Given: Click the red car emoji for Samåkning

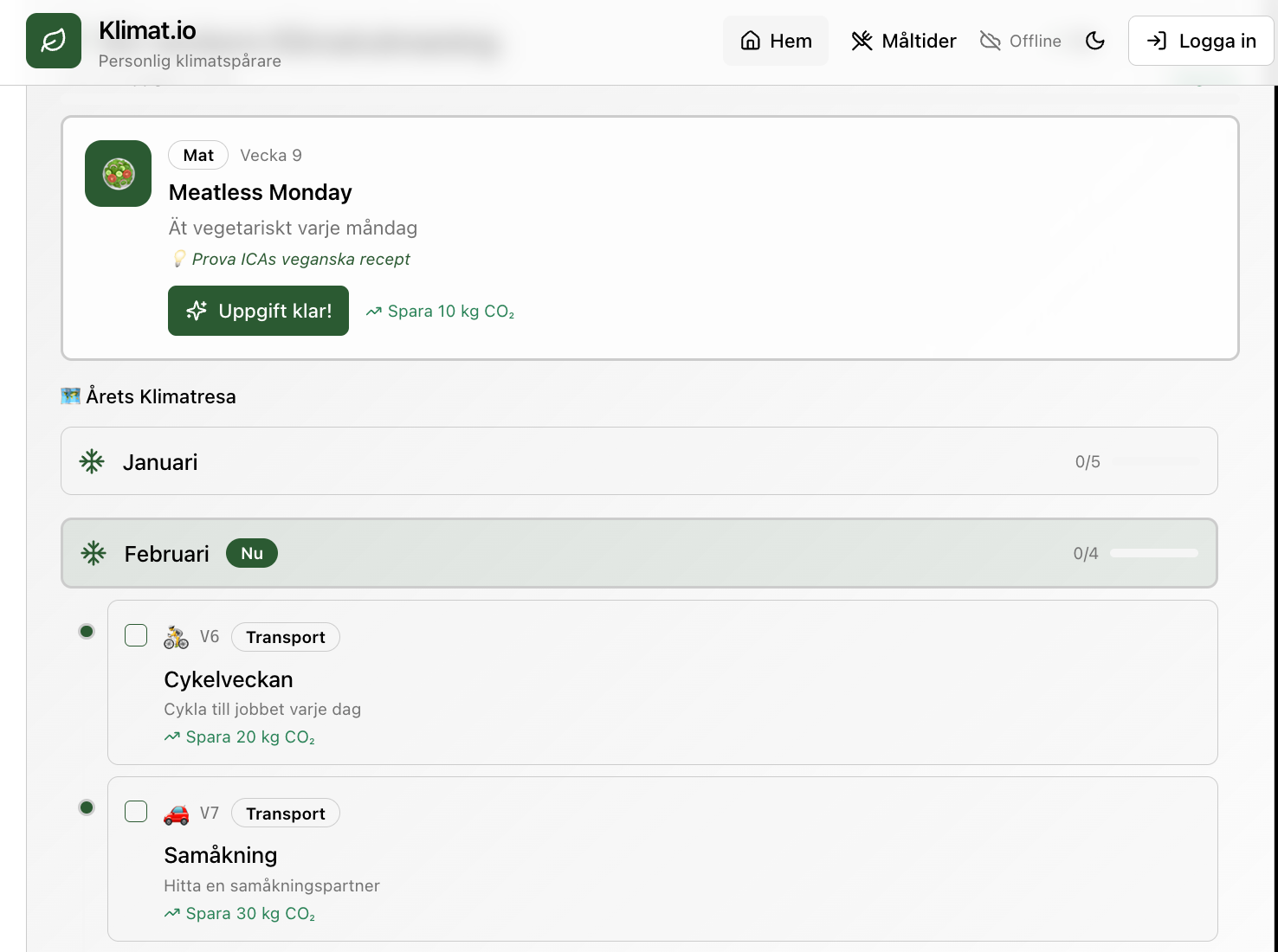Looking at the screenshot, I should (176, 814).
